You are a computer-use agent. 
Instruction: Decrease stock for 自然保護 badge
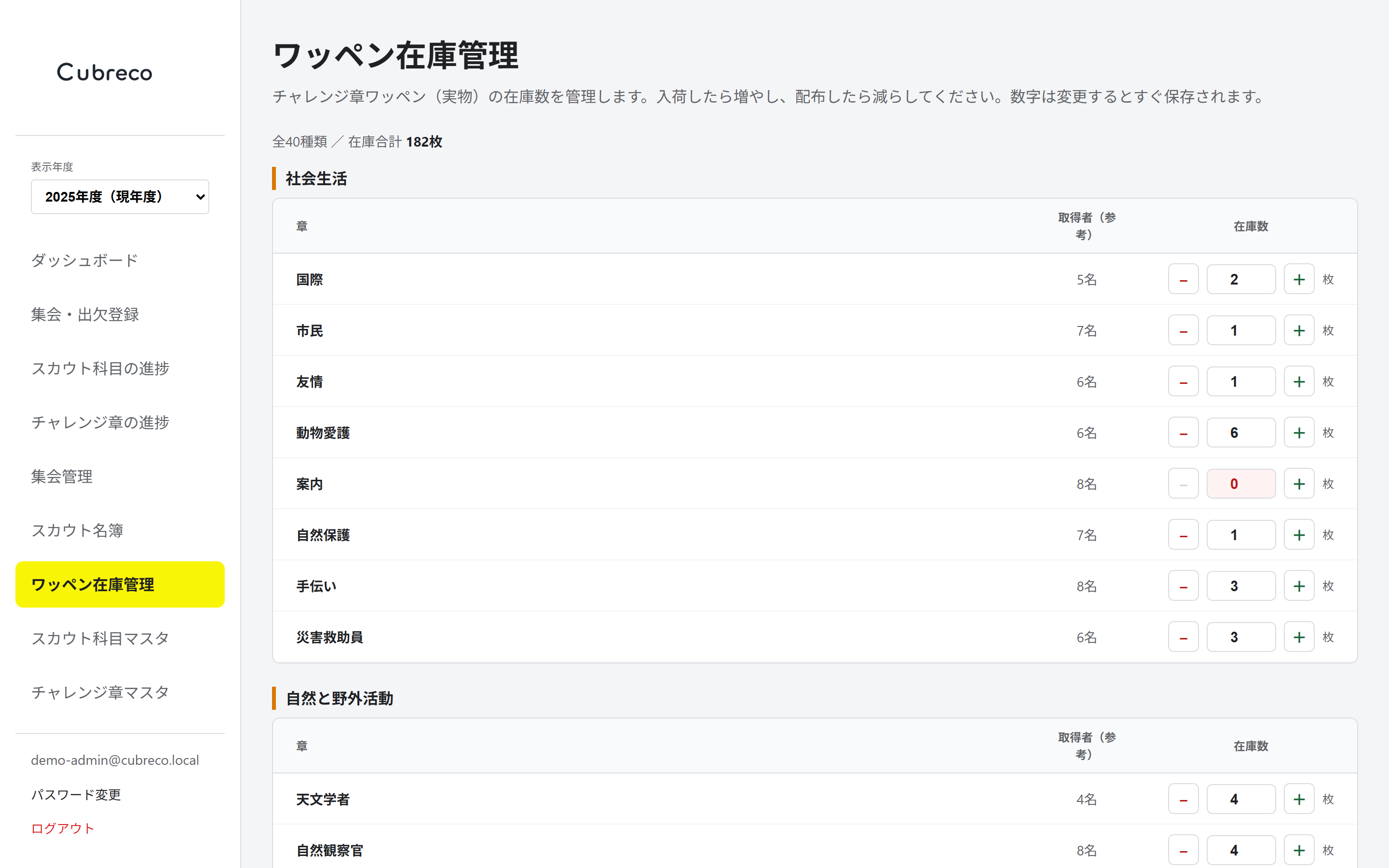pyautogui.click(x=1183, y=534)
